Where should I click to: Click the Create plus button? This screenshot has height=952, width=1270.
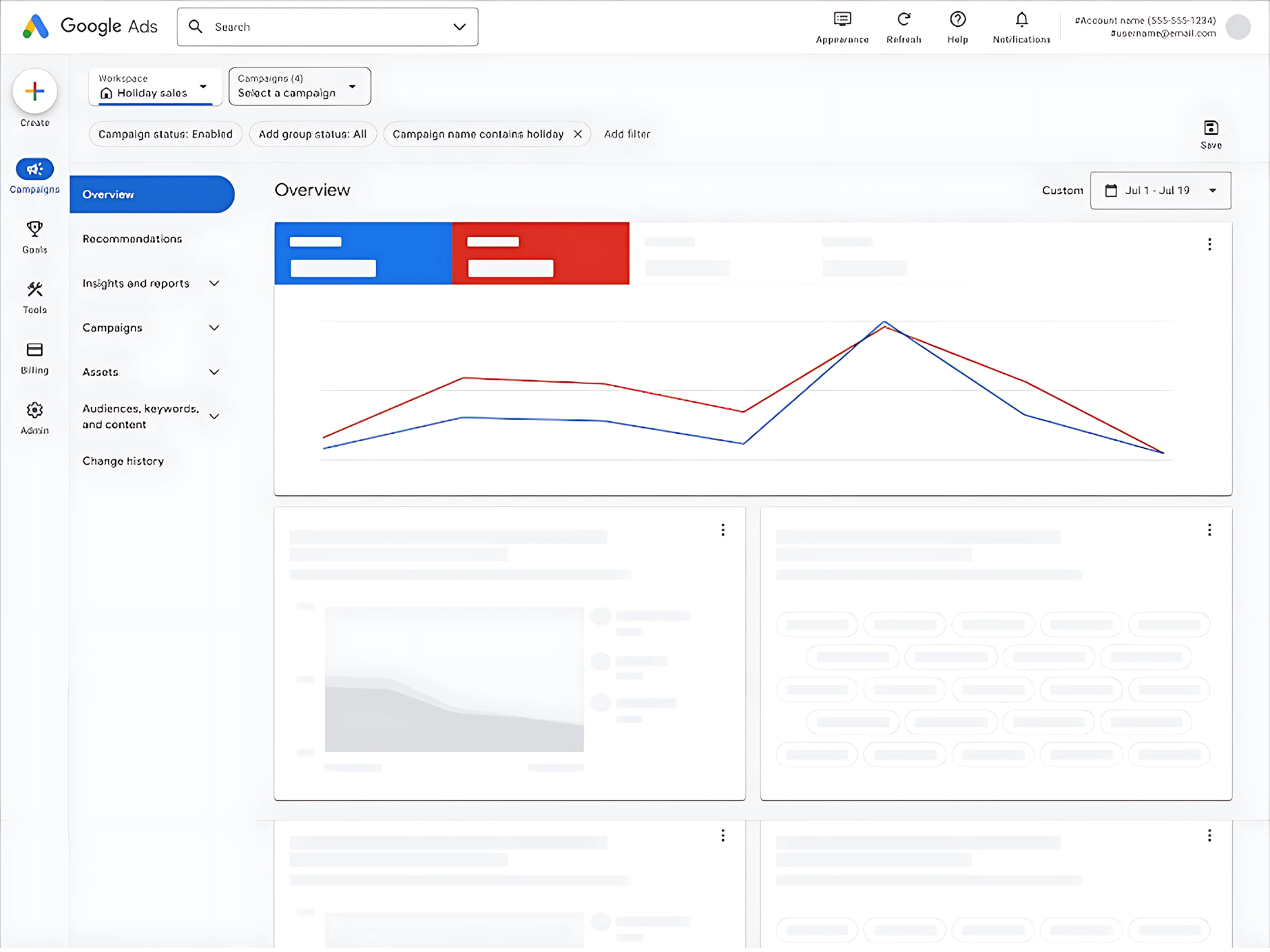point(34,92)
